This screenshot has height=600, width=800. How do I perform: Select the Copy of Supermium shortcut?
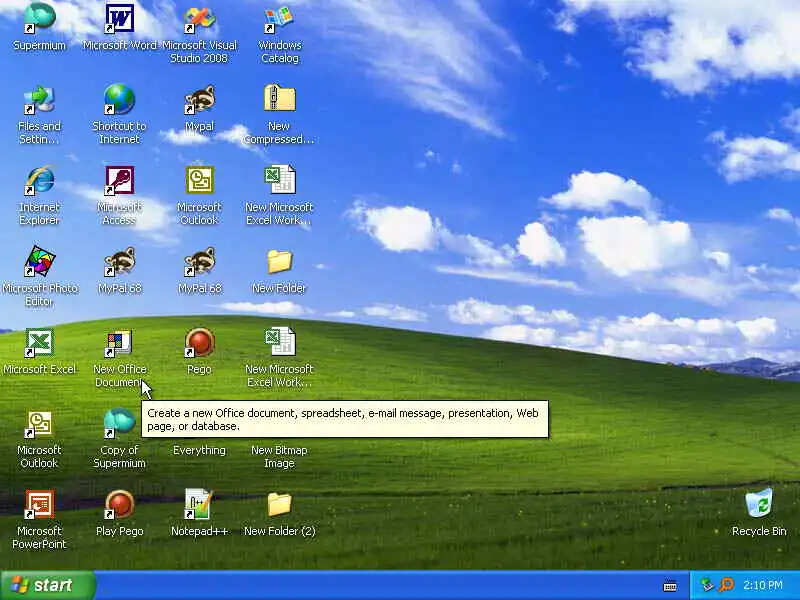119,423
